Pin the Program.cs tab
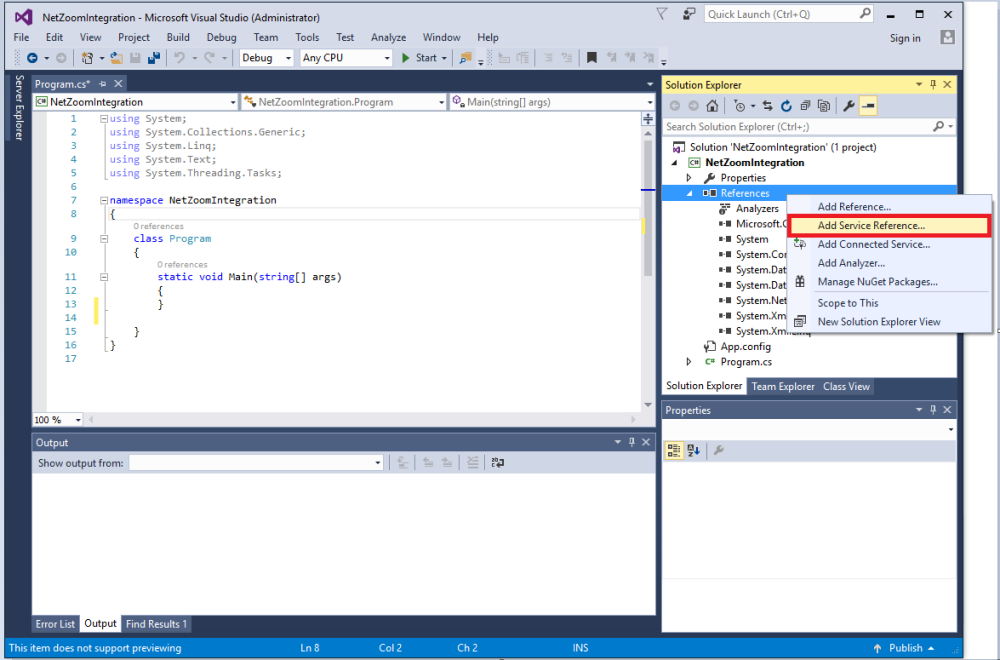The height and width of the screenshot is (660, 1000). pos(103,84)
